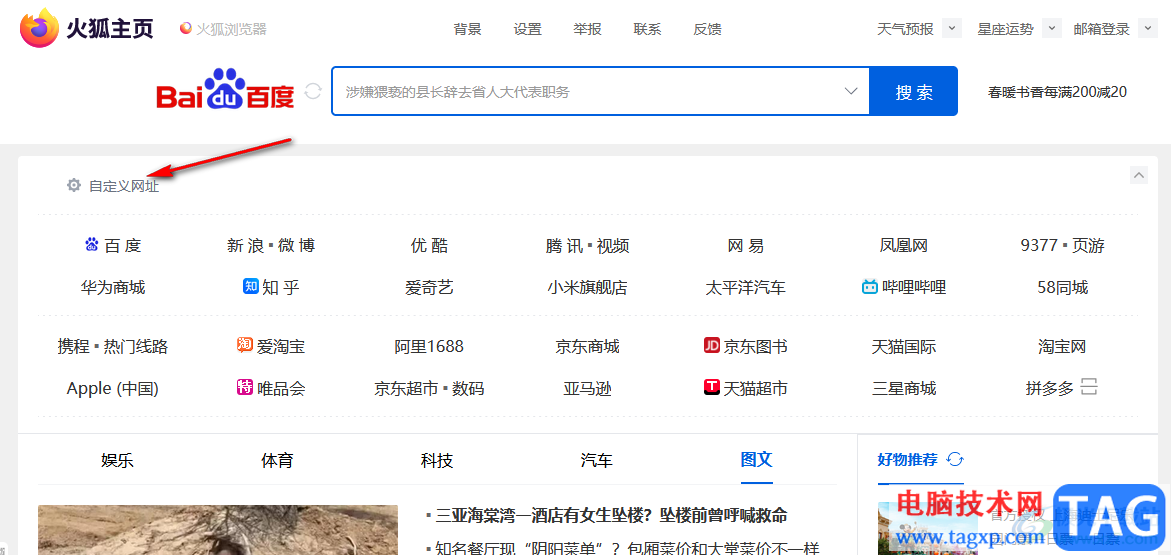Open the 太平洋汽车 link
Viewport: 1171px width, 555px height.
tap(745, 287)
